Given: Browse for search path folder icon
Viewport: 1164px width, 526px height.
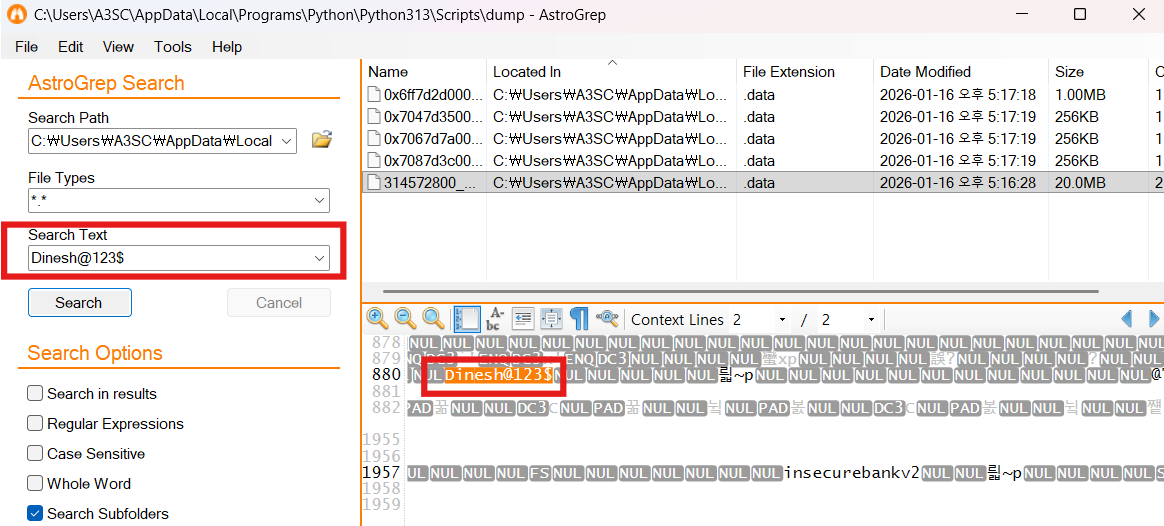Looking at the screenshot, I should (x=321, y=139).
